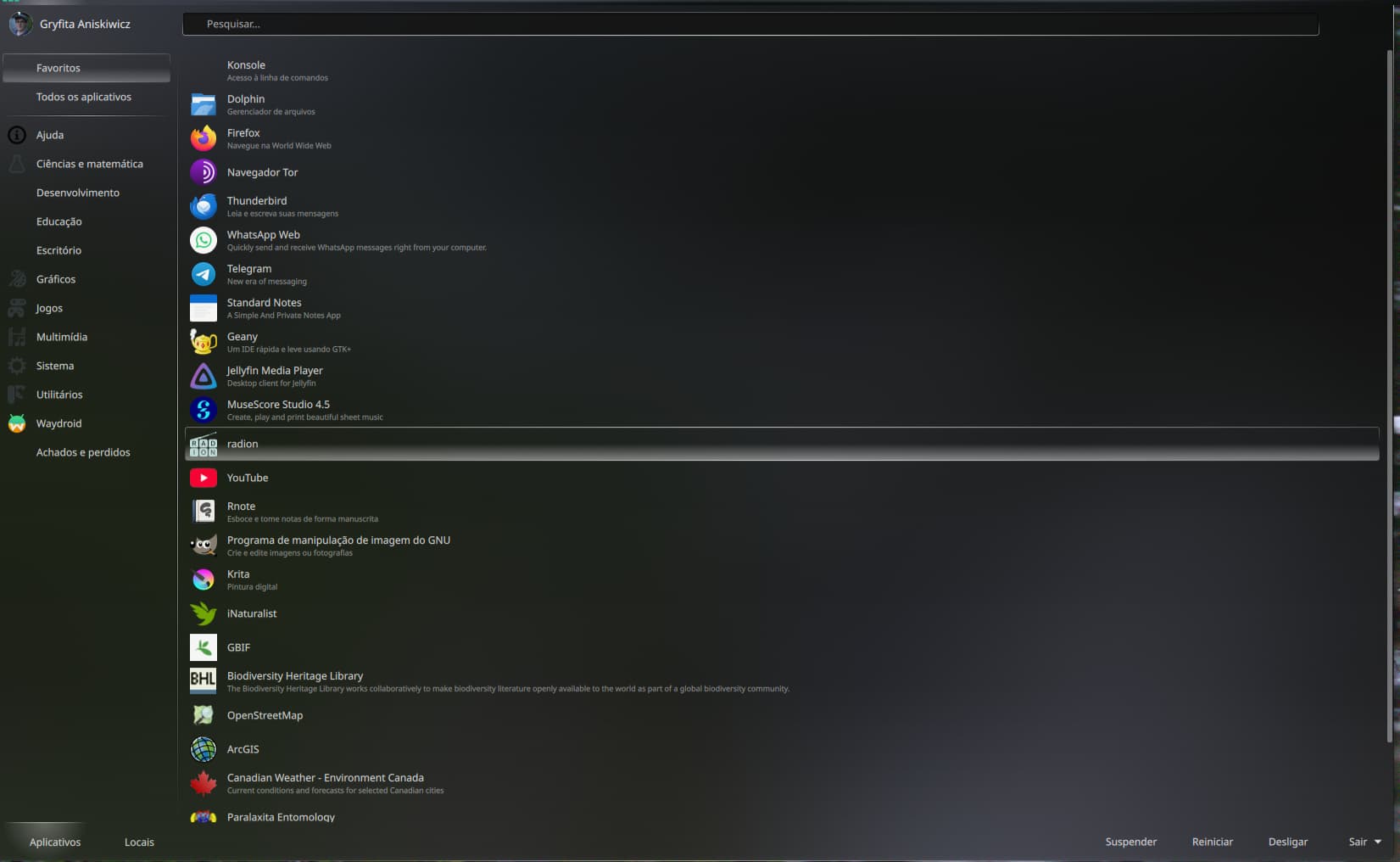Launch Firefox from its icon
This screenshot has width=1400, height=862.
tap(204, 138)
